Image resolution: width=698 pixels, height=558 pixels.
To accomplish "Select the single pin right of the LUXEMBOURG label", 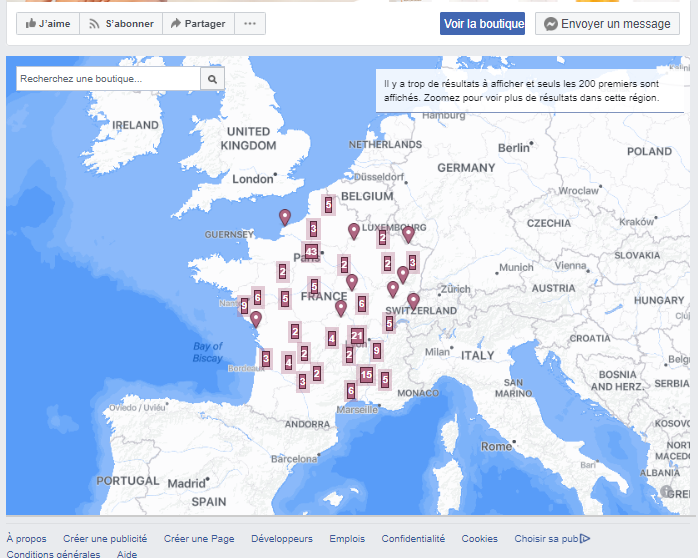I will [408, 235].
